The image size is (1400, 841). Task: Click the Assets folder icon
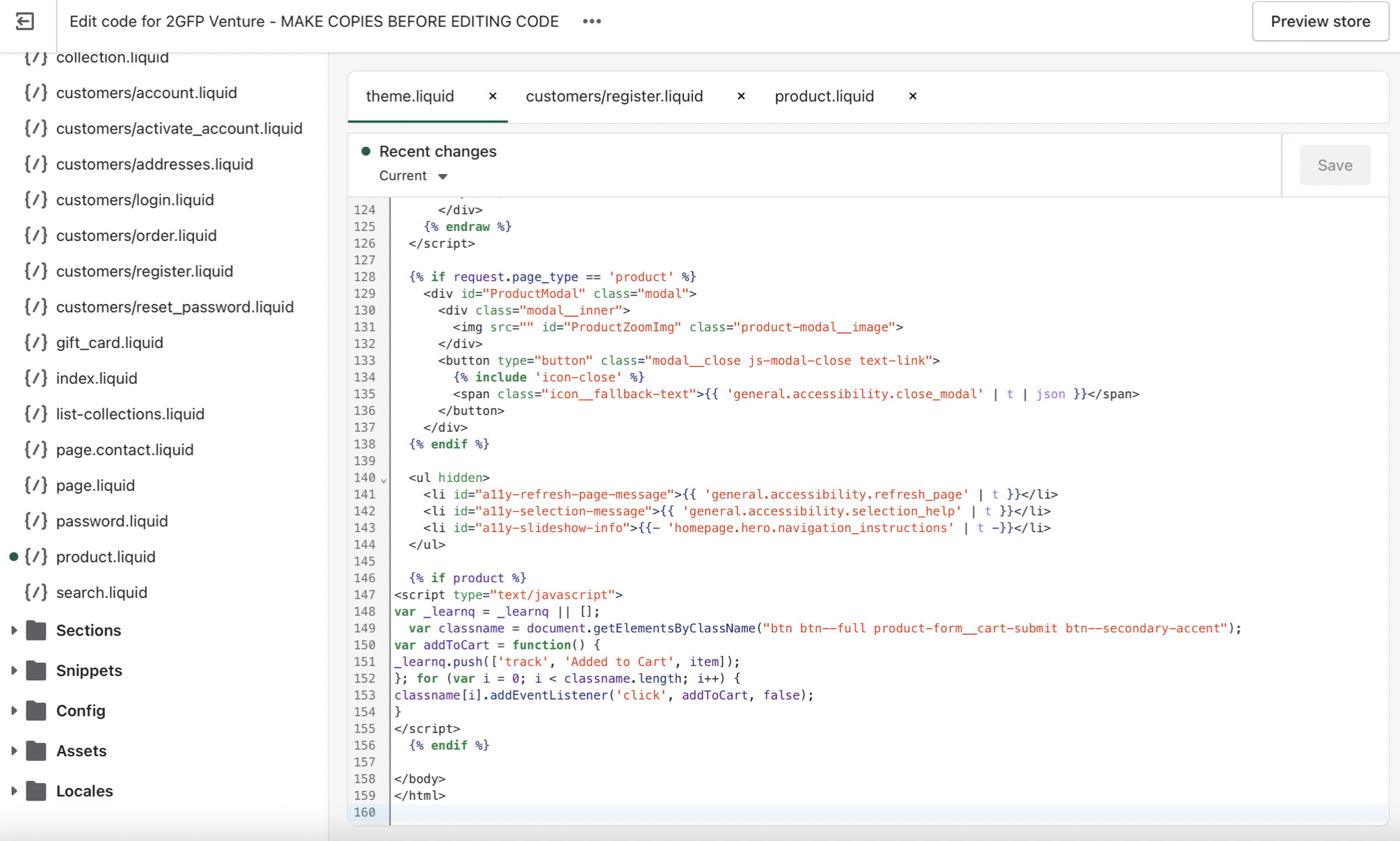coord(36,751)
